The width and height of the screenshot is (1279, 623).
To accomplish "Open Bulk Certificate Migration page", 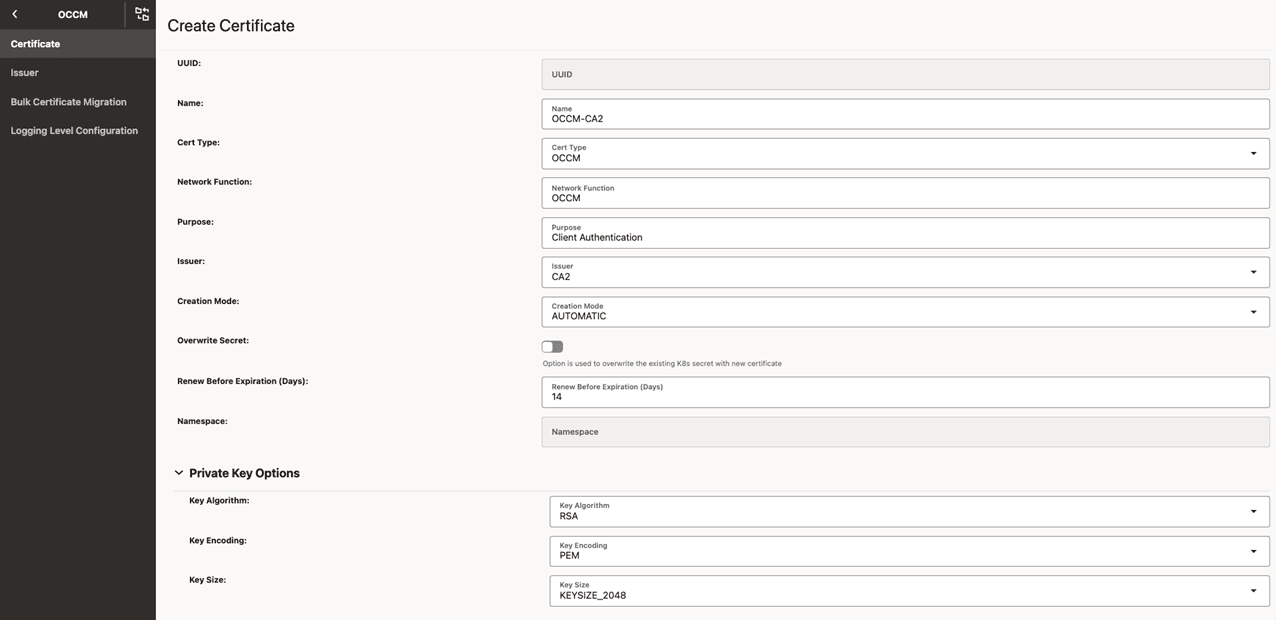I will click(69, 102).
